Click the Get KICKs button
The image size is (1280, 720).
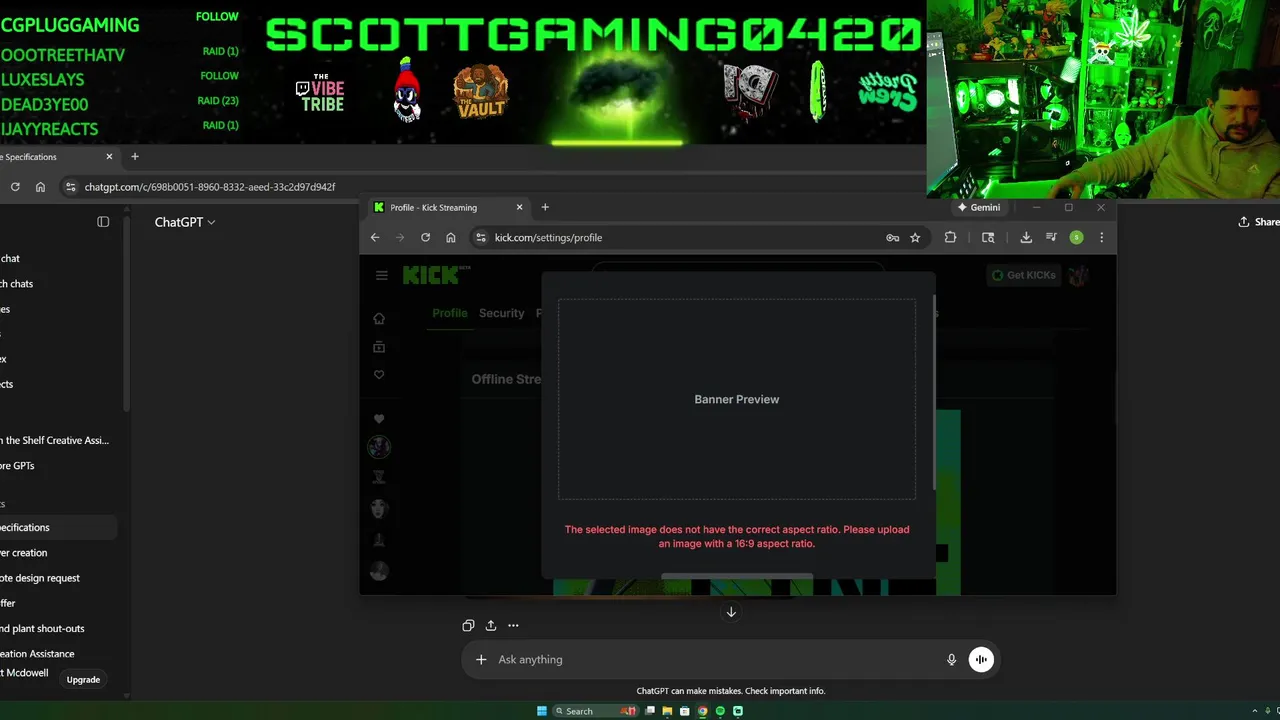pos(1023,275)
